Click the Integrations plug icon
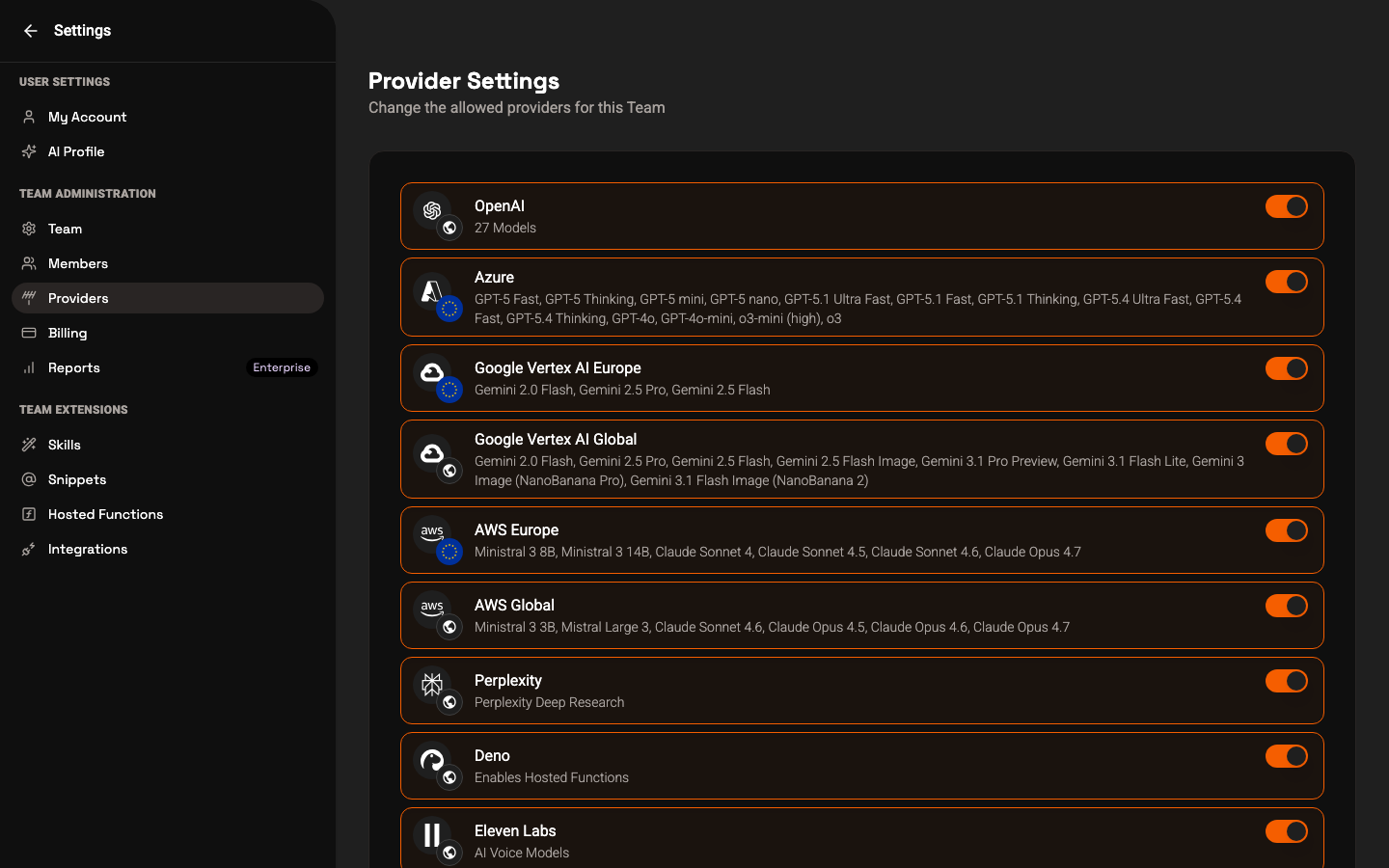Image resolution: width=1389 pixels, height=868 pixels. (x=29, y=549)
